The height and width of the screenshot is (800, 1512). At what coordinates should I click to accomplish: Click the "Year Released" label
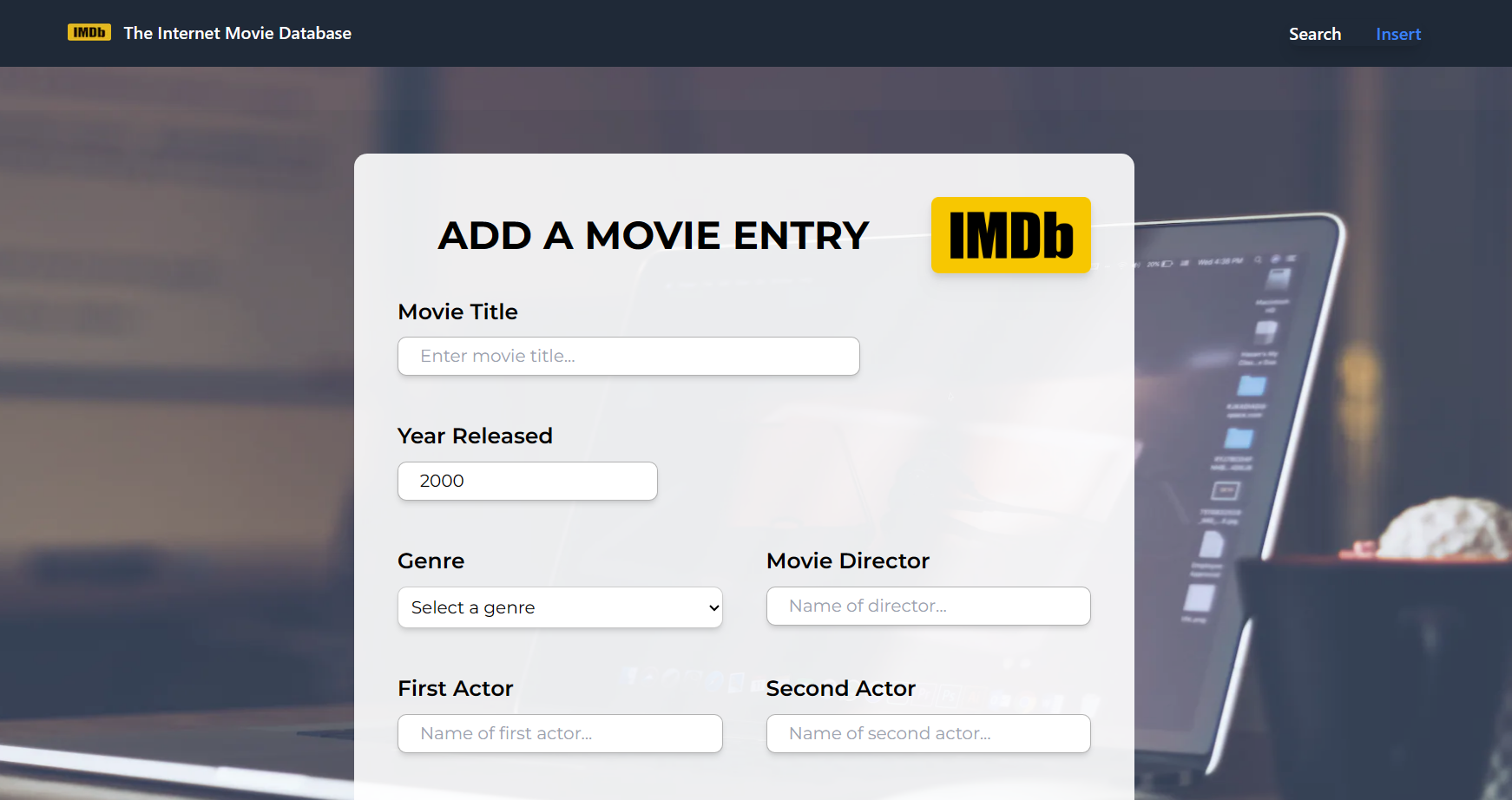tap(475, 436)
